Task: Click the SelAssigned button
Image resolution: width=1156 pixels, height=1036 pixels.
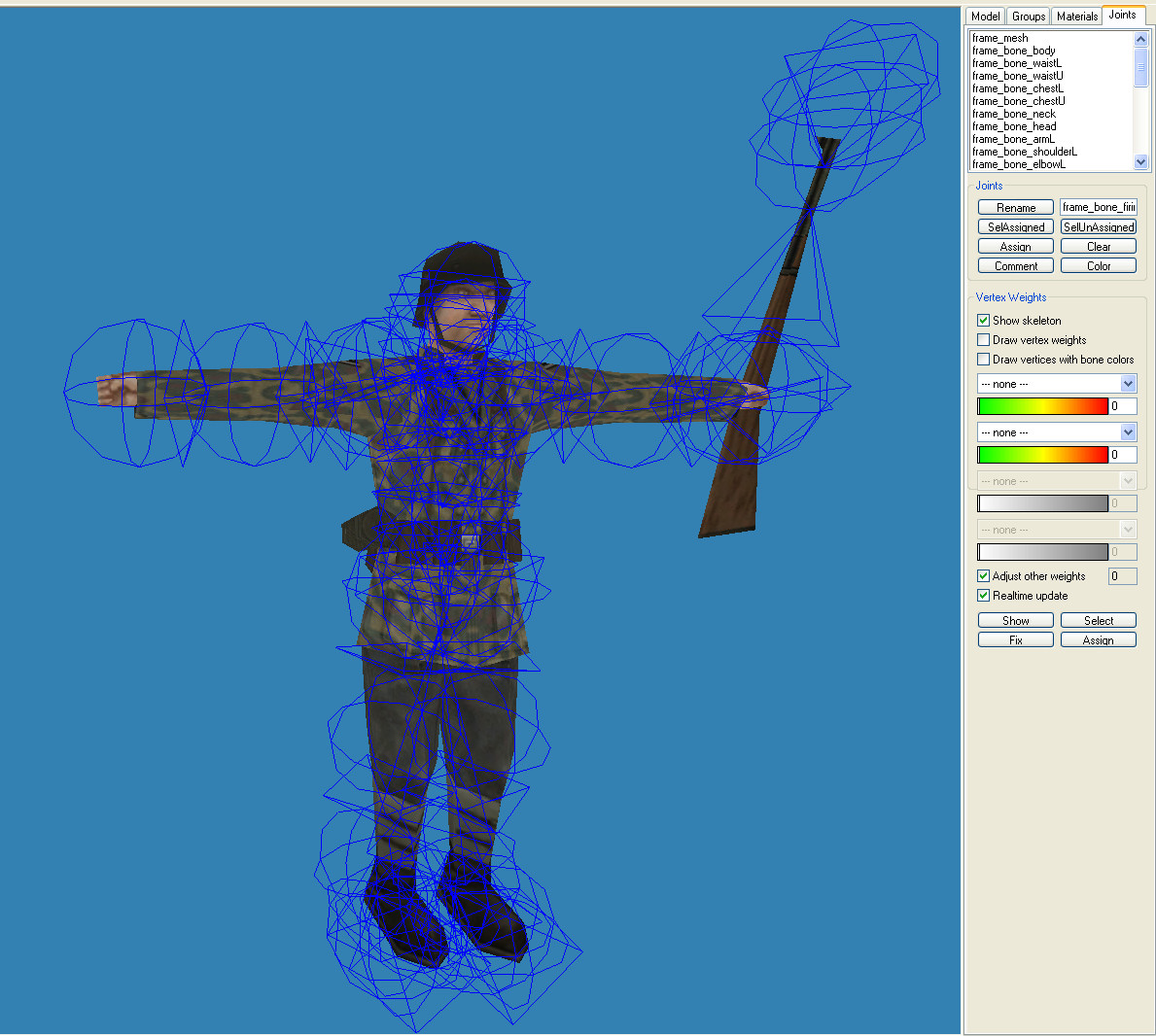Action: 1015,227
